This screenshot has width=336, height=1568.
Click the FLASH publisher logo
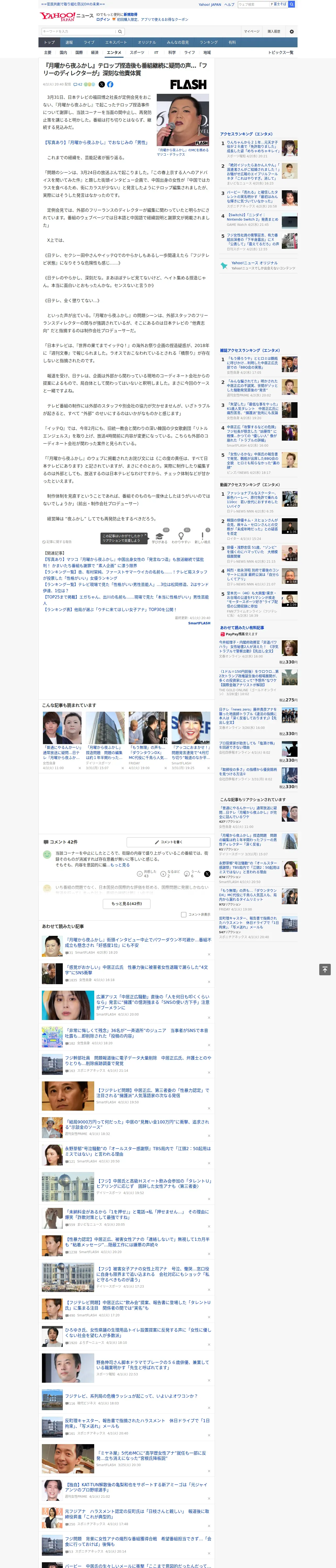pos(188,85)
